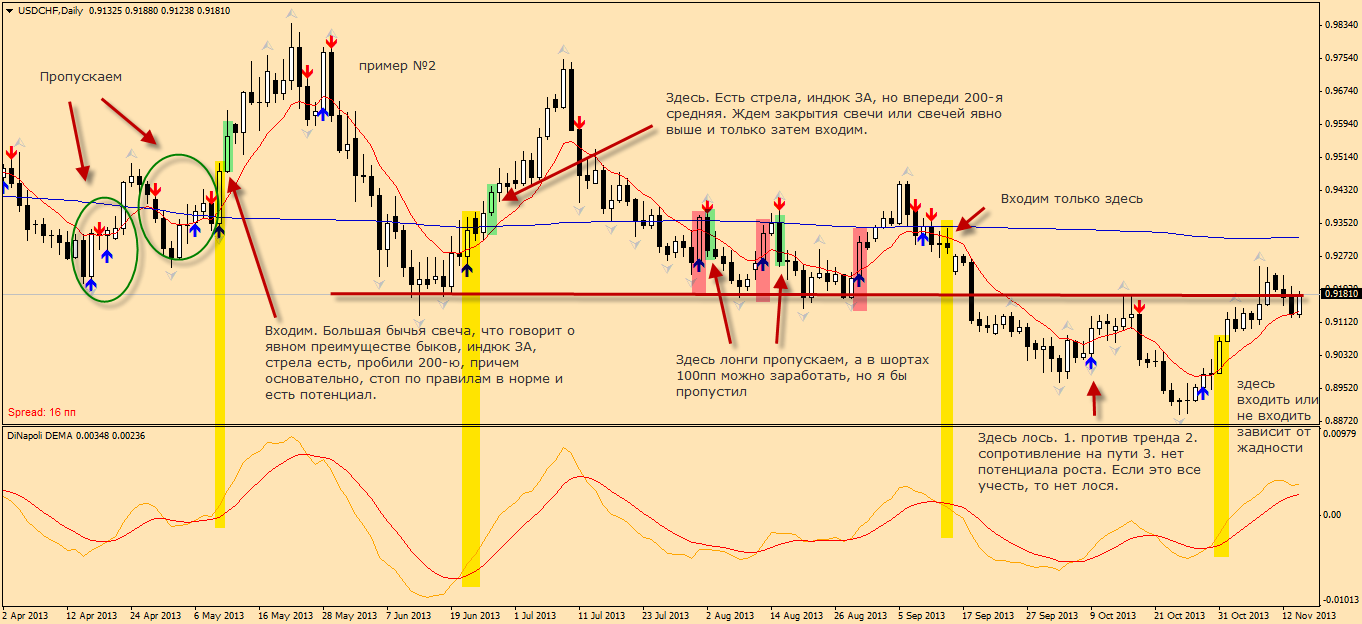This screenshot has width=1362, height=624.
Task: Click the 0.97540 price axis label
Action: 1339,58
